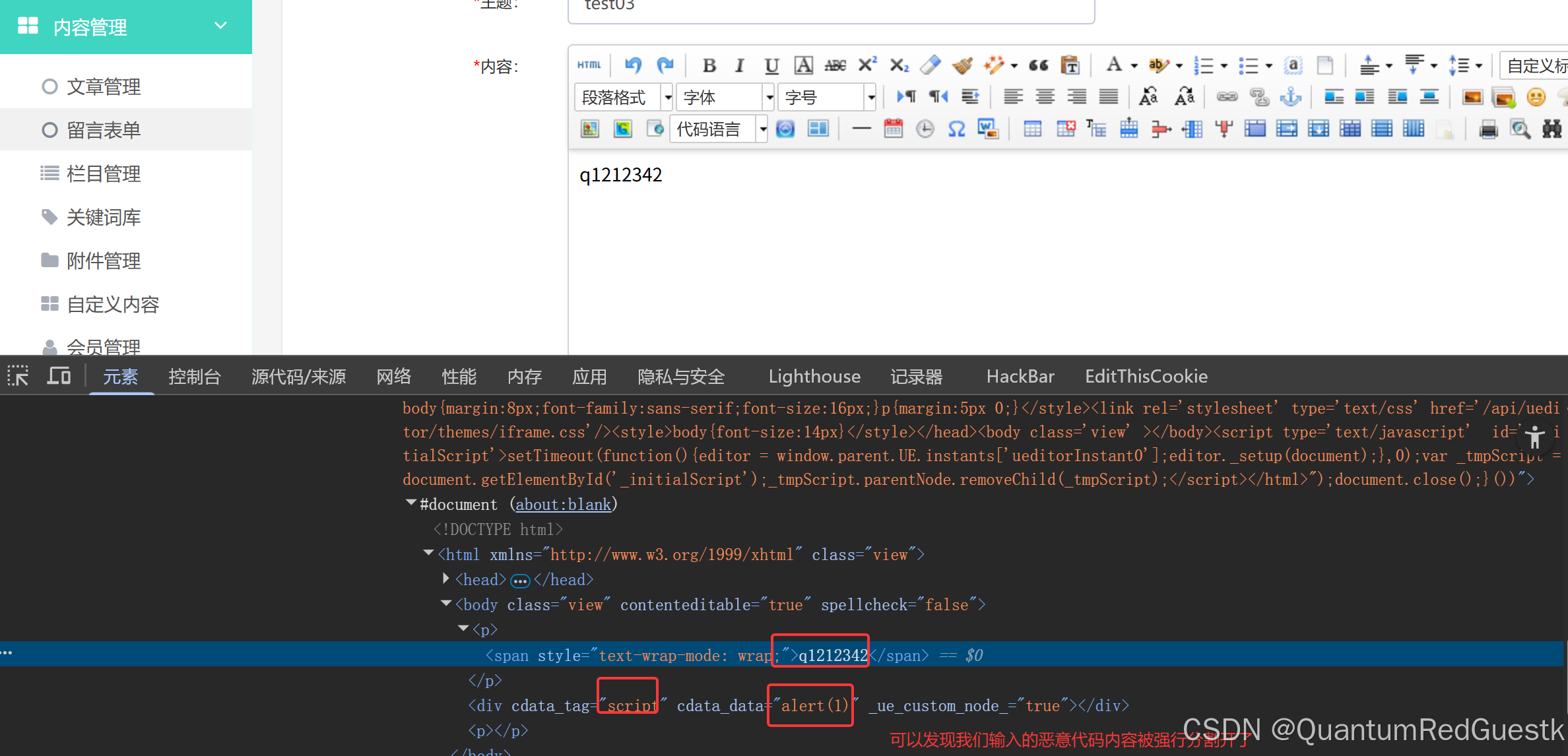
Task: Switch to HTML source mode
Action: click(x=589, y=65)
